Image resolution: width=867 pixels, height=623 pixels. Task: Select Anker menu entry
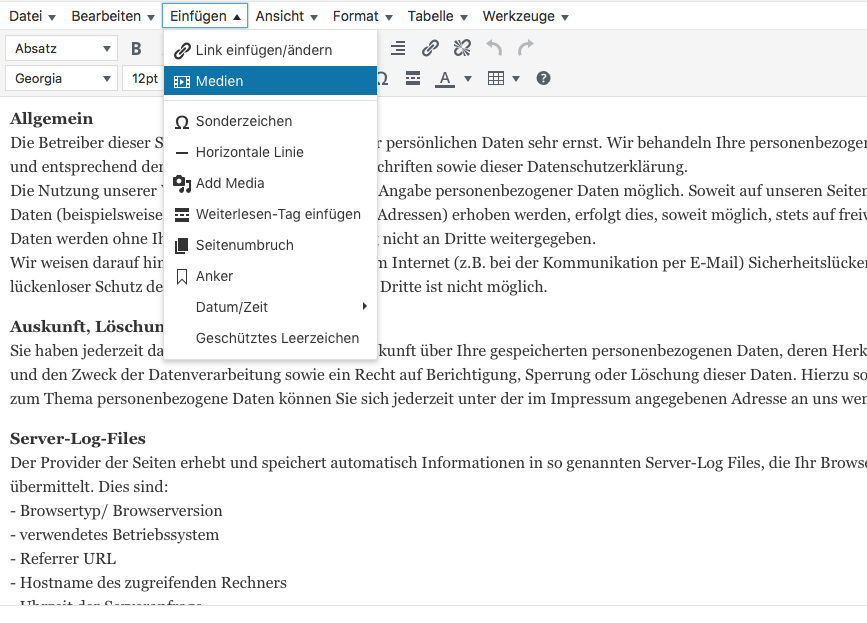(270, 276)
